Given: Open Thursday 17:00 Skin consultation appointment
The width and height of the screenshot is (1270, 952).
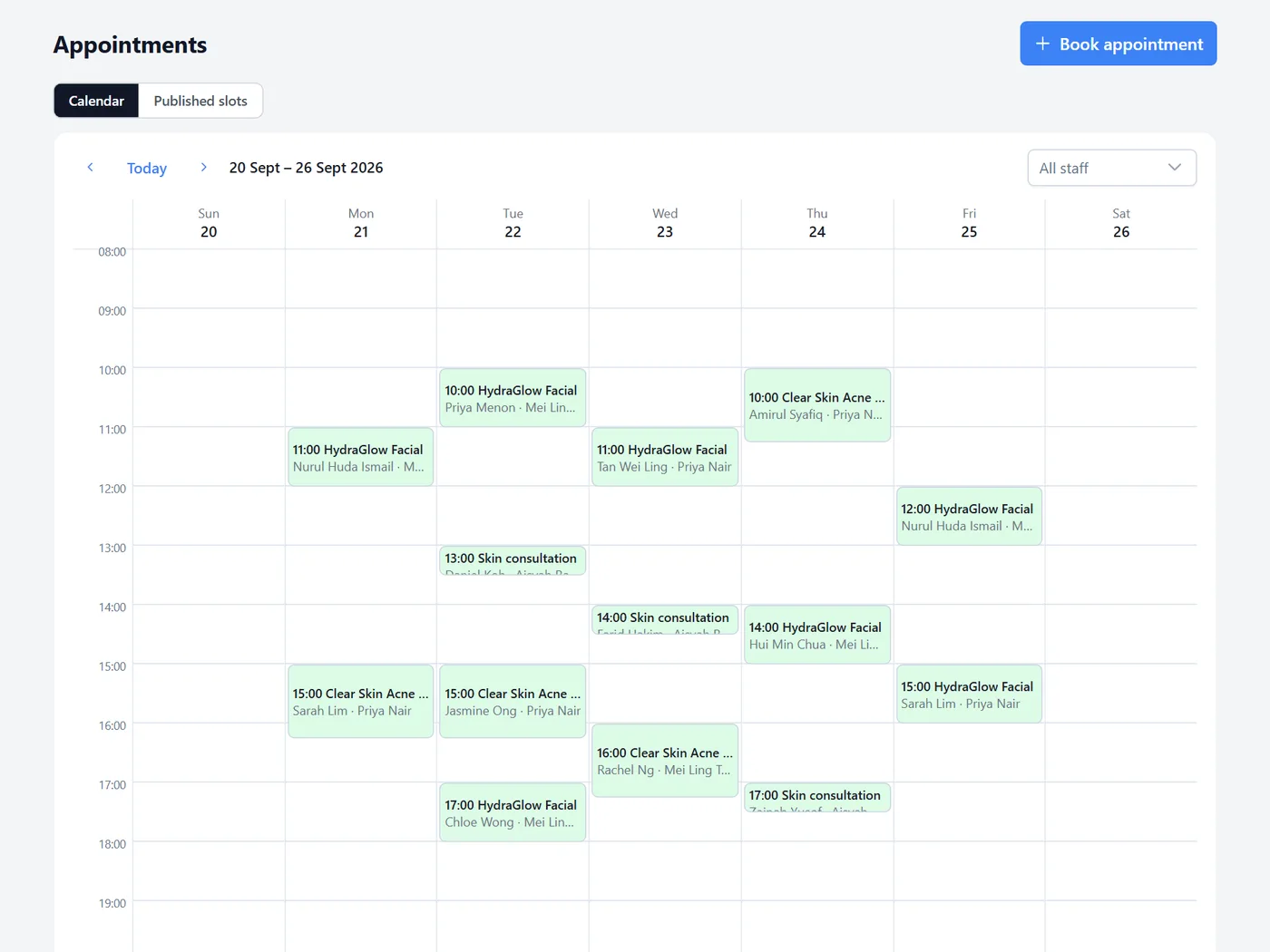Looking at the screenshot, I should click(x=817, y=797).
